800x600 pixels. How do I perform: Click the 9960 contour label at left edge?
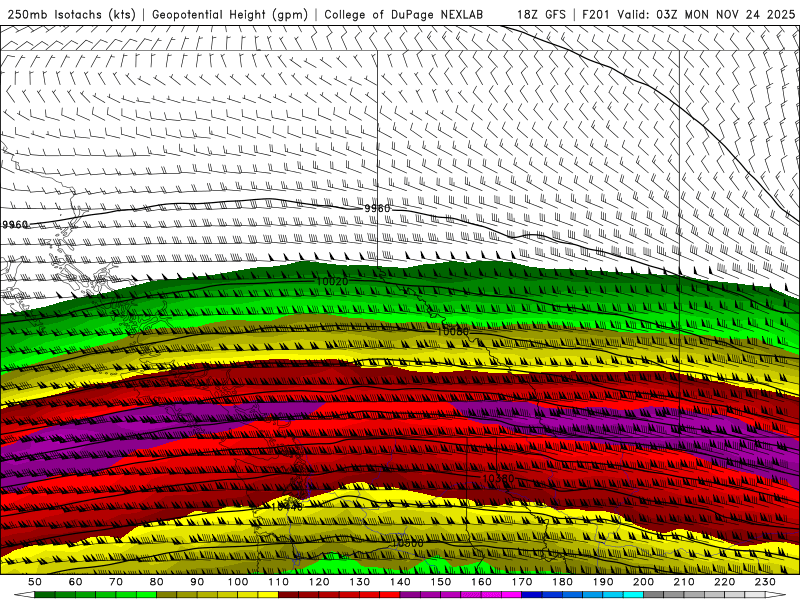pos(14,224)
